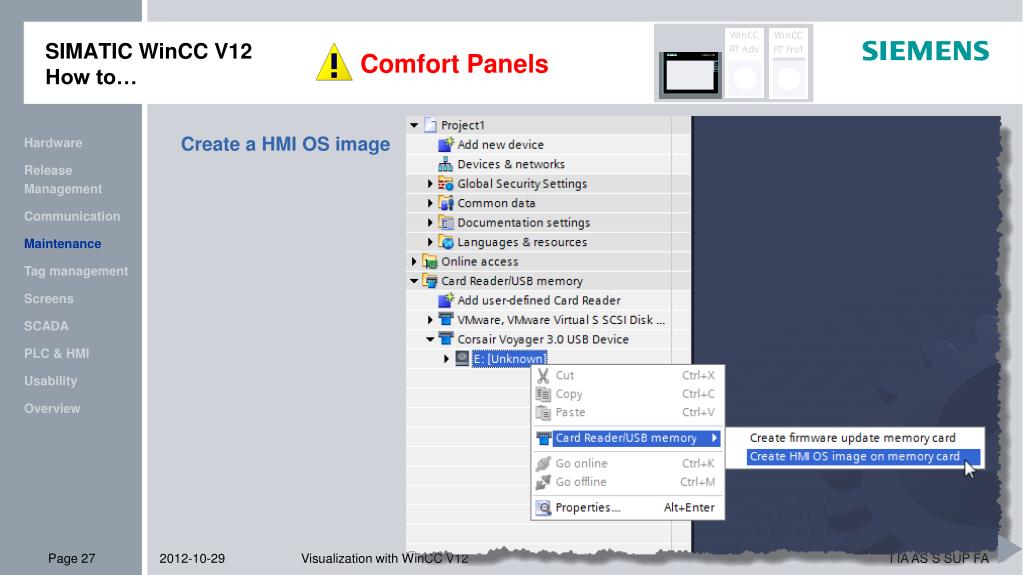The image size is (1023, 575).
Task: Select Go offline in context menu
Action: click(627, 482)
